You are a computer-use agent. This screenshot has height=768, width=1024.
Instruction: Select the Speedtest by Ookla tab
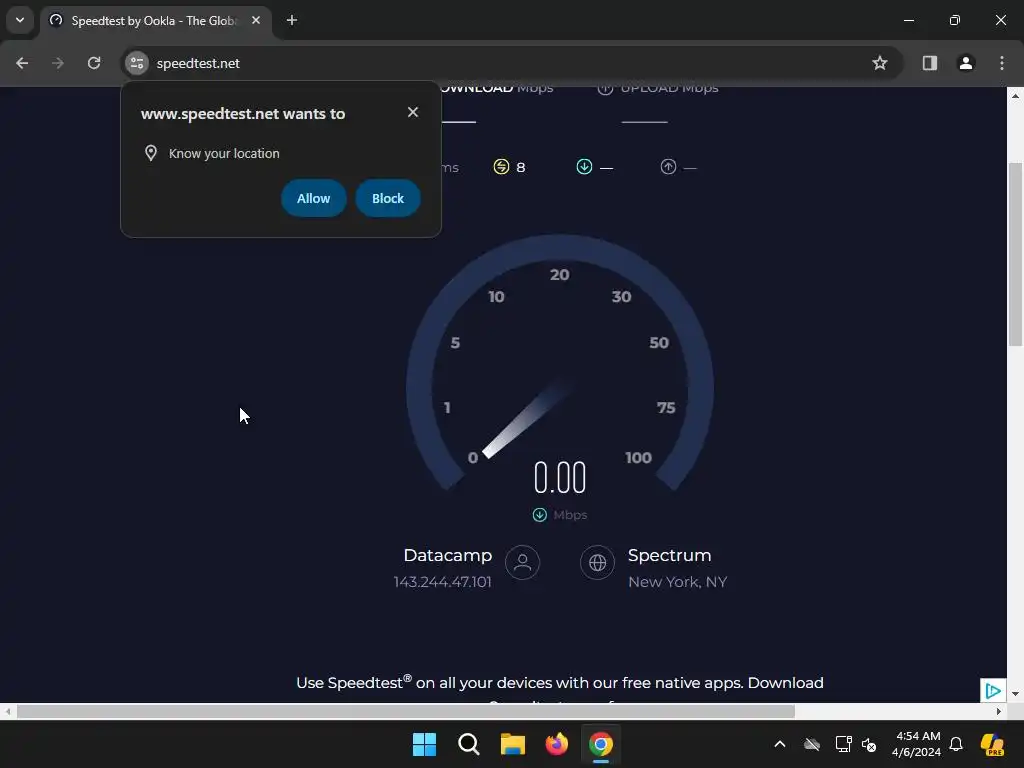(x=153, y=21)
